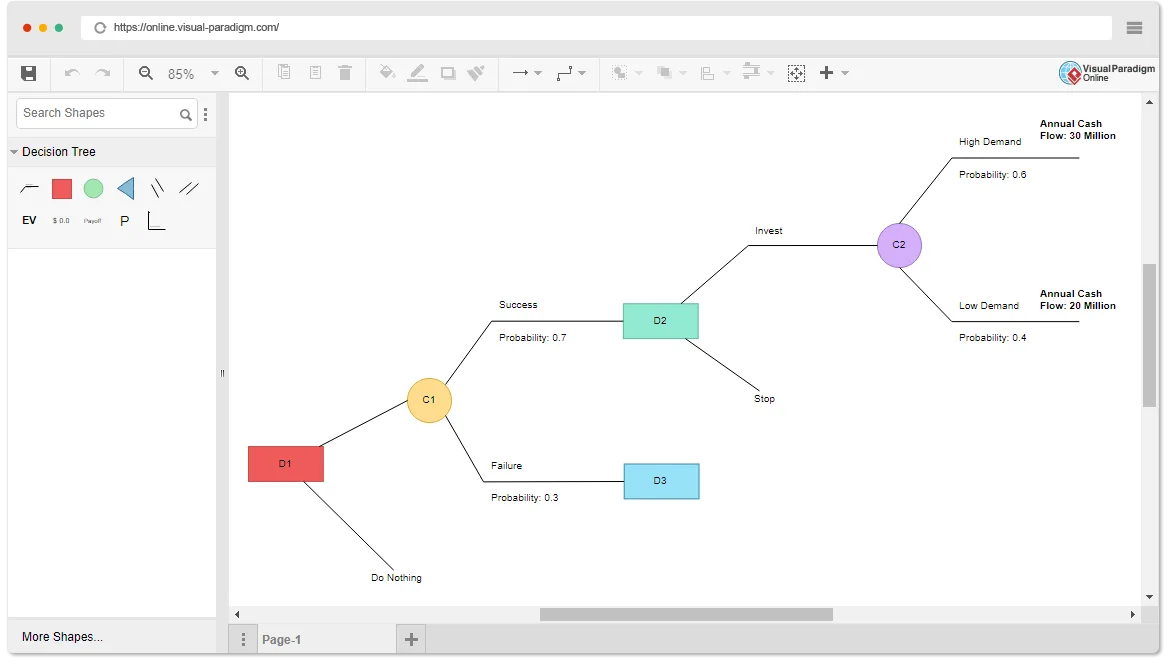Undo the last action

click(72, 73)
